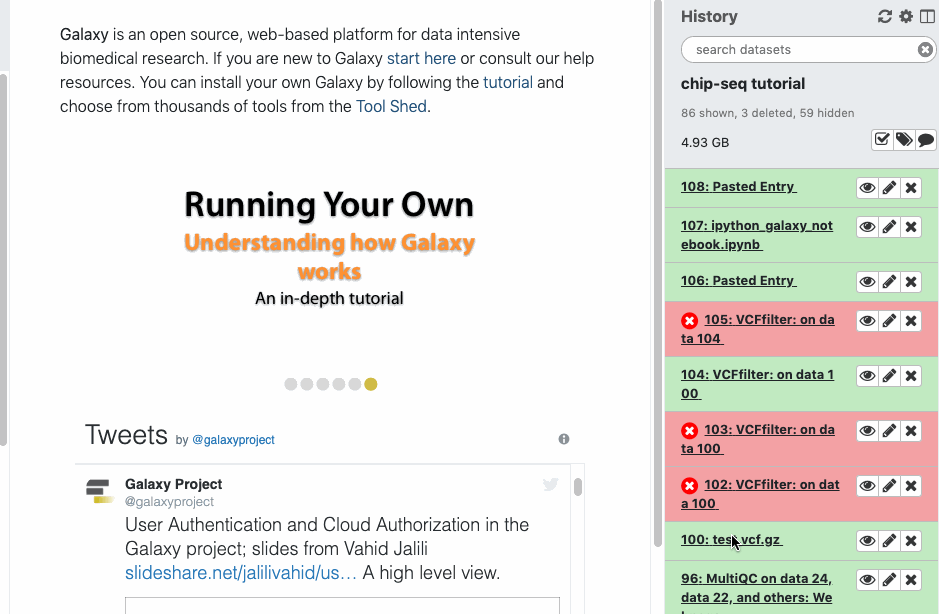View data of 107 ipython notebook dataset
Image resolution: width=939 pixels, height=614 pixels.
coord(867,227)
